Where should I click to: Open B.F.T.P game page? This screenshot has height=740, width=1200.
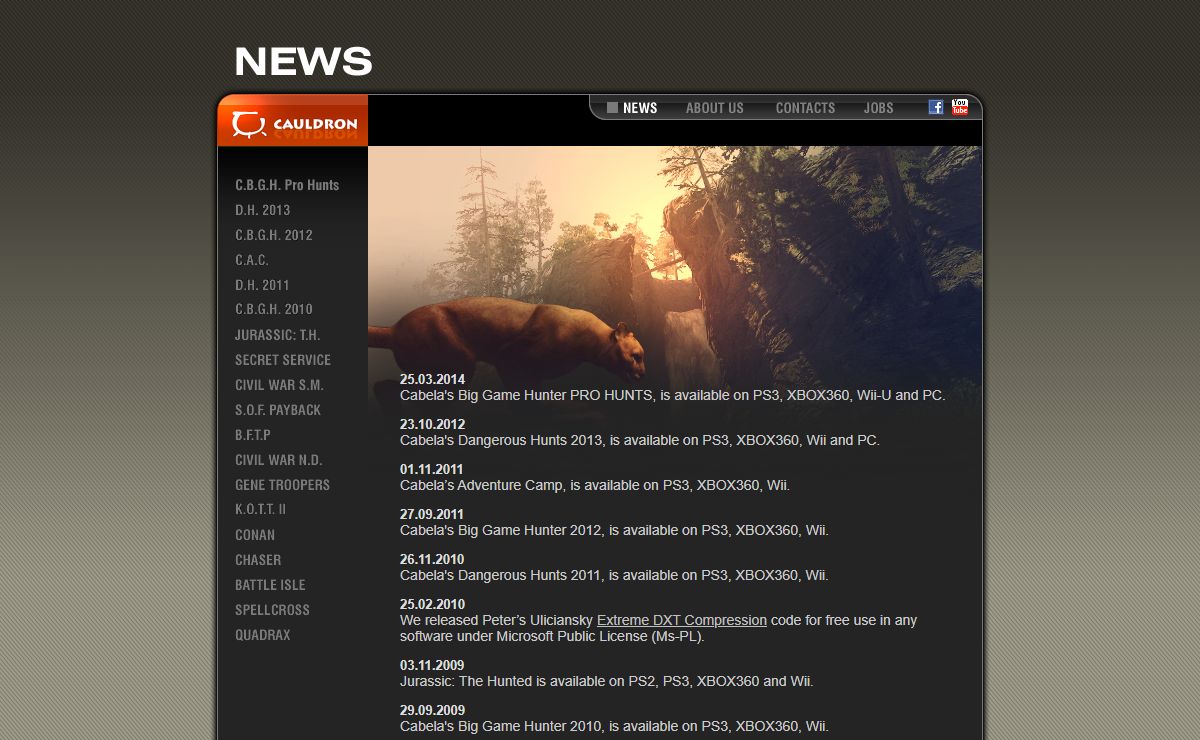pos(253,435)
